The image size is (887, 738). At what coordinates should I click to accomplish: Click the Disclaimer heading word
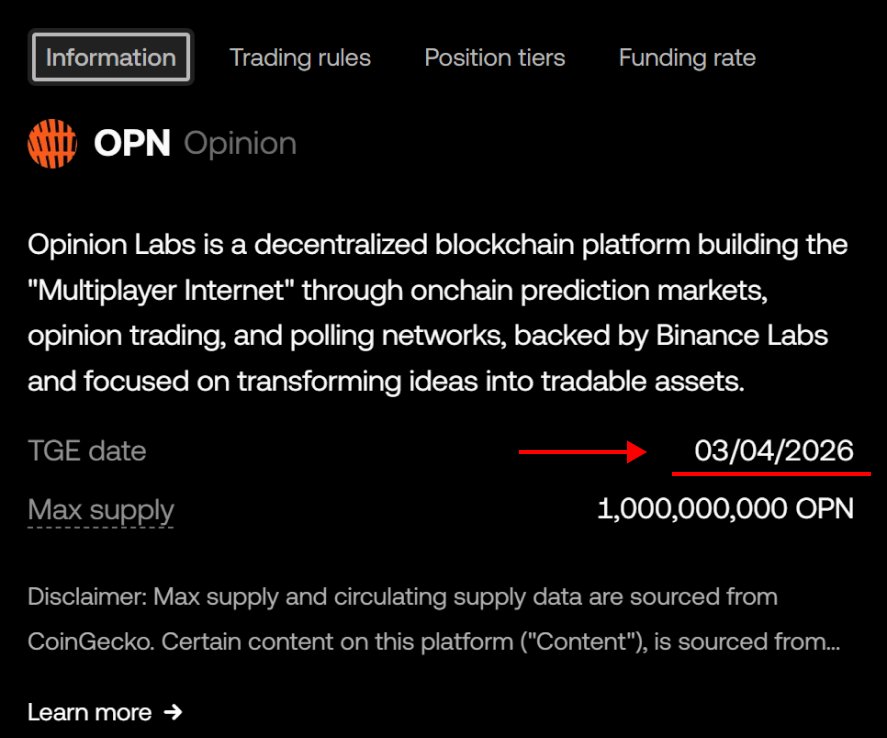88,597
